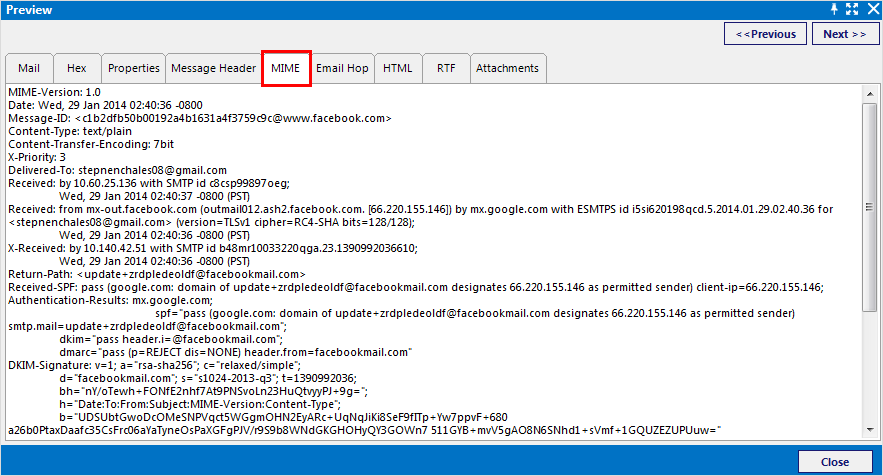The width and height of the screenshot is (883, 476).
Task: Click the Received: from mx-out.facebook.com line
Action: [x=420, y=209]
